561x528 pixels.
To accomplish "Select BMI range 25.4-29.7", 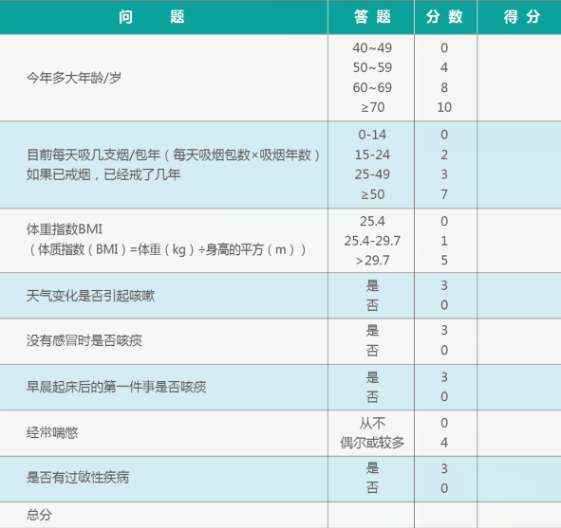I will pos(372,241).
